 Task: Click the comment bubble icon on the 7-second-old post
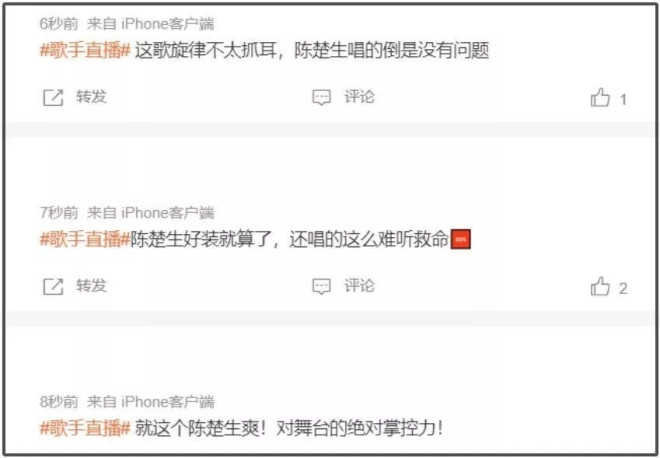click(321, 287)
